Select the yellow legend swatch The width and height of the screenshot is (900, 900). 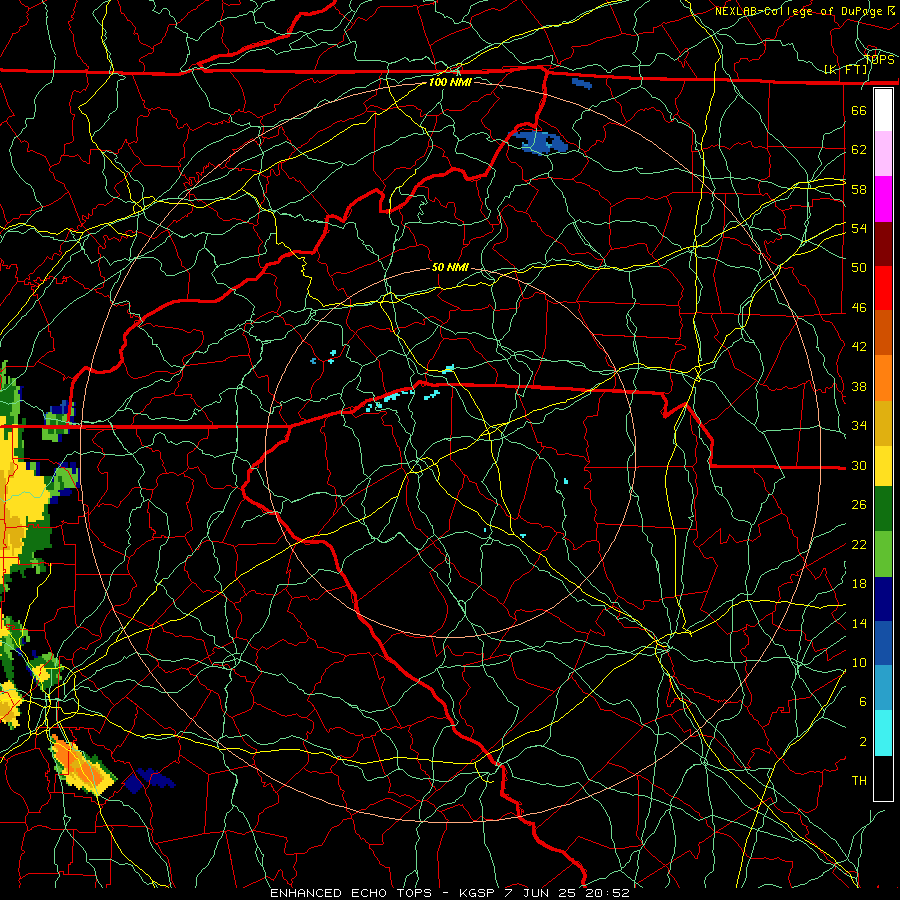[x=883, y=466]
